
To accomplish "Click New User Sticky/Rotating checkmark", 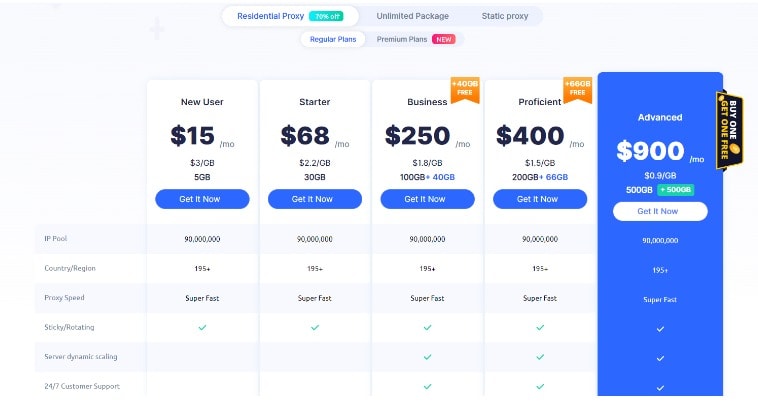I will [x=202, y=327].
